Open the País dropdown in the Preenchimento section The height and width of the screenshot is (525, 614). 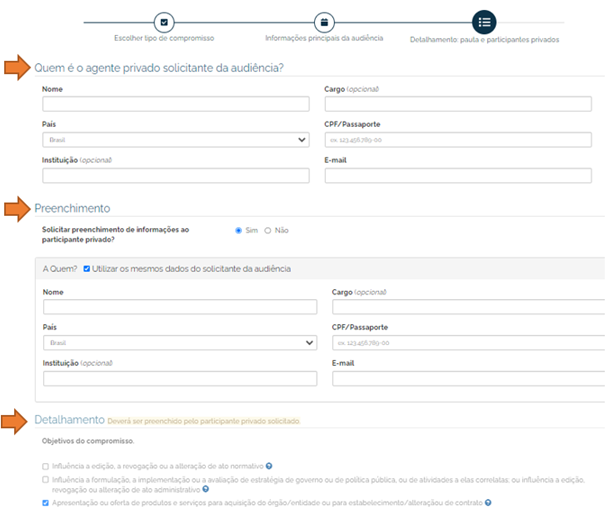pos(180,342)
